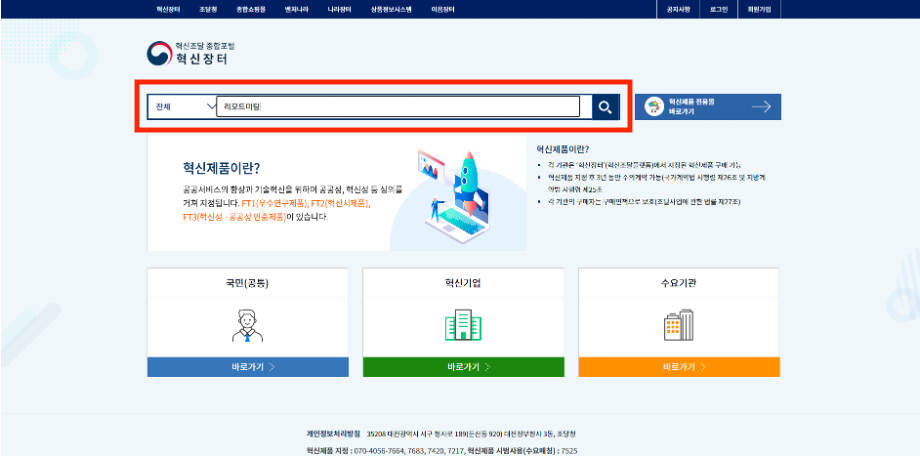Click the search text input field
920x456 pixels.
click(x=398, y=107)
